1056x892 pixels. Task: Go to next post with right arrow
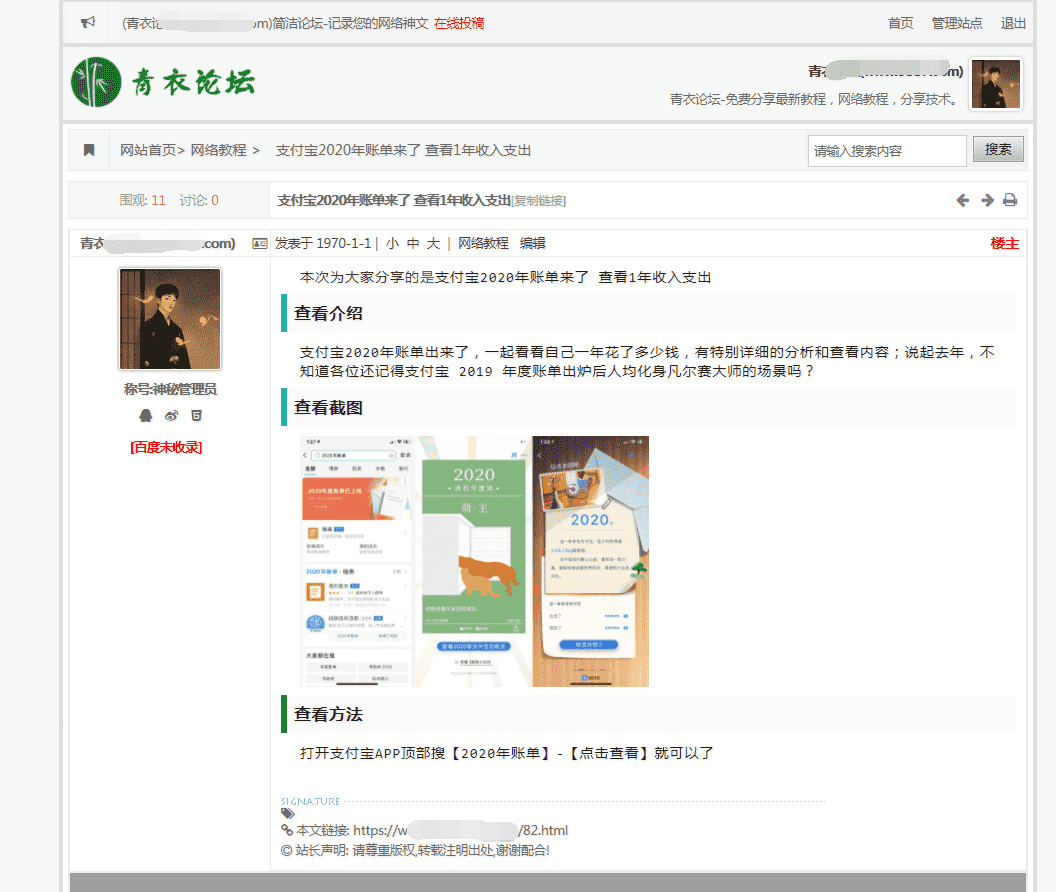(987, 200)
